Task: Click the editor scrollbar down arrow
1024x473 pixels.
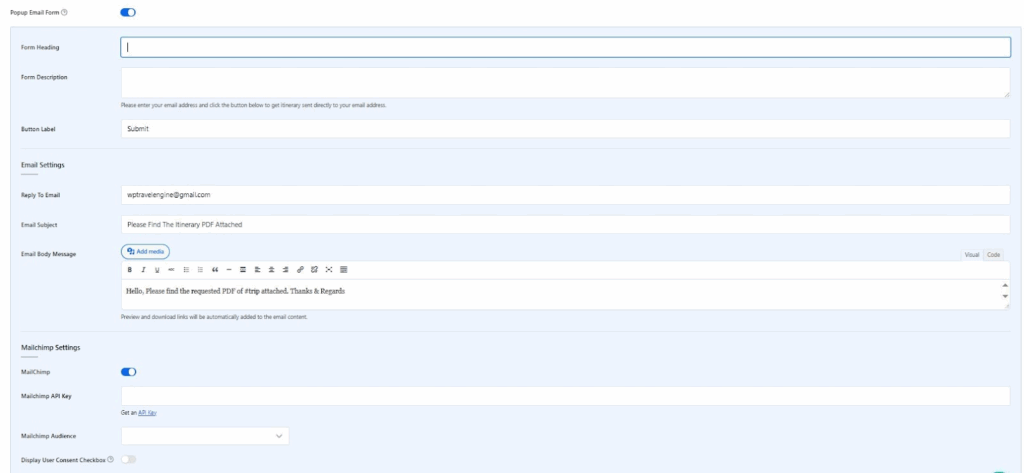Action: [1005, 298]
